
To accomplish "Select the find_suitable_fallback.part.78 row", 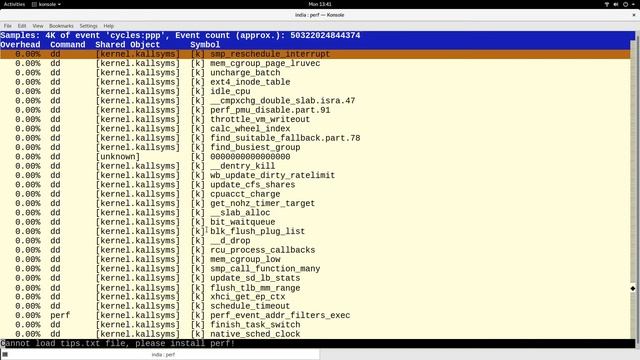I will pos(315,138).
